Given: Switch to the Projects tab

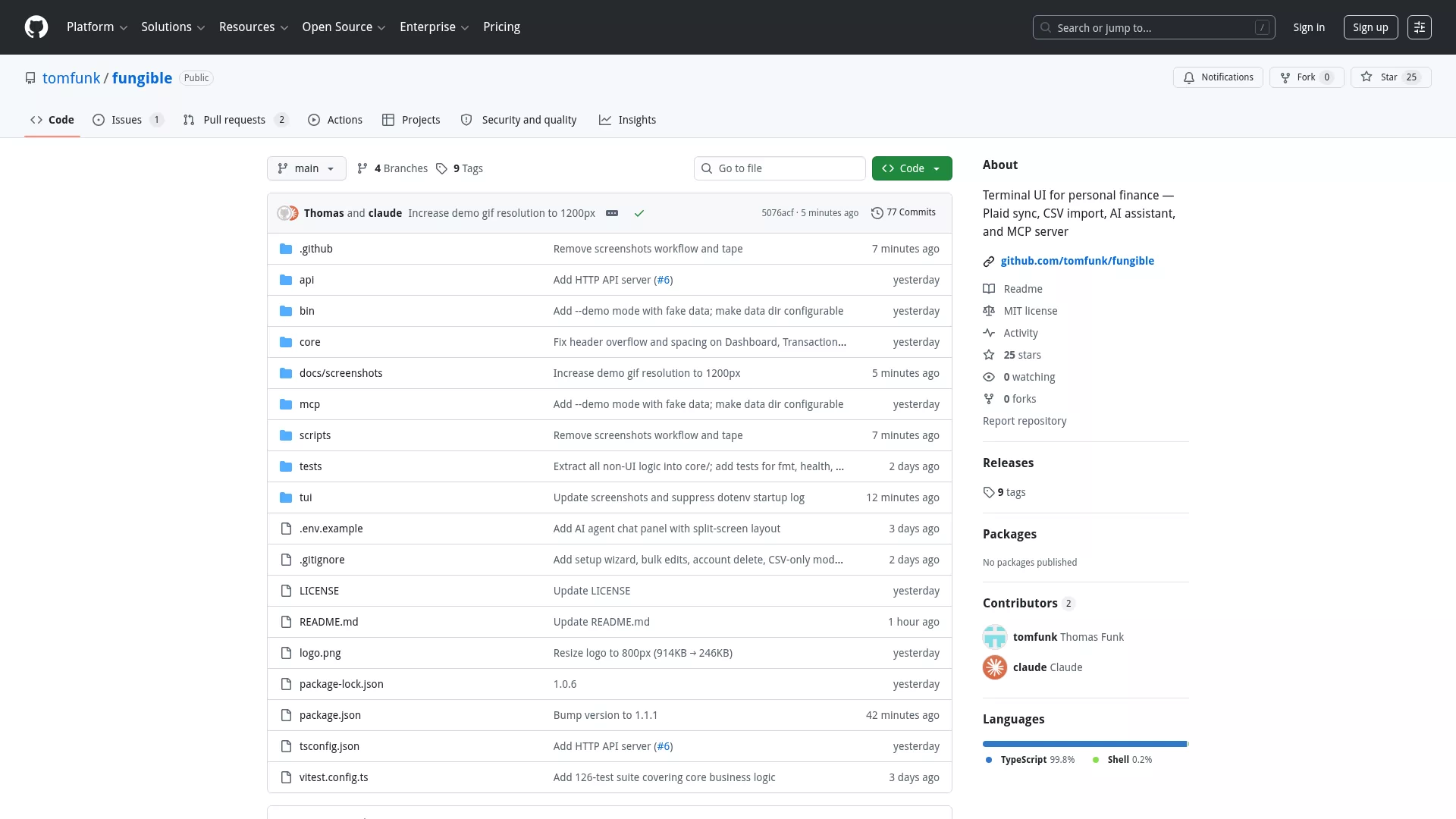Looking at the screenshot, I should coord(411,120).
